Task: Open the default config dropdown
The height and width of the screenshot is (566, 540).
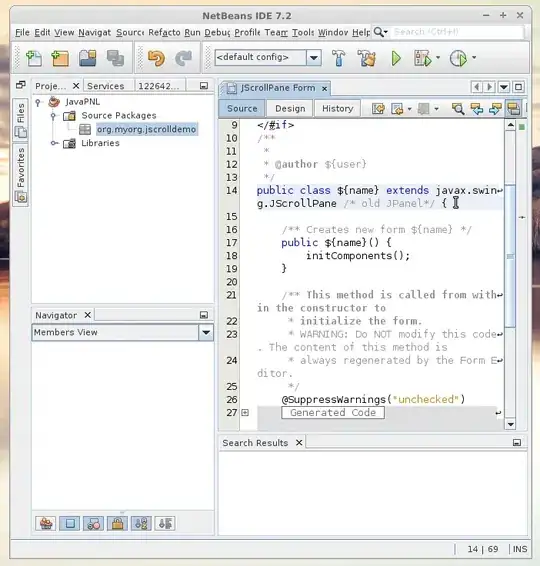Action: 314,57
